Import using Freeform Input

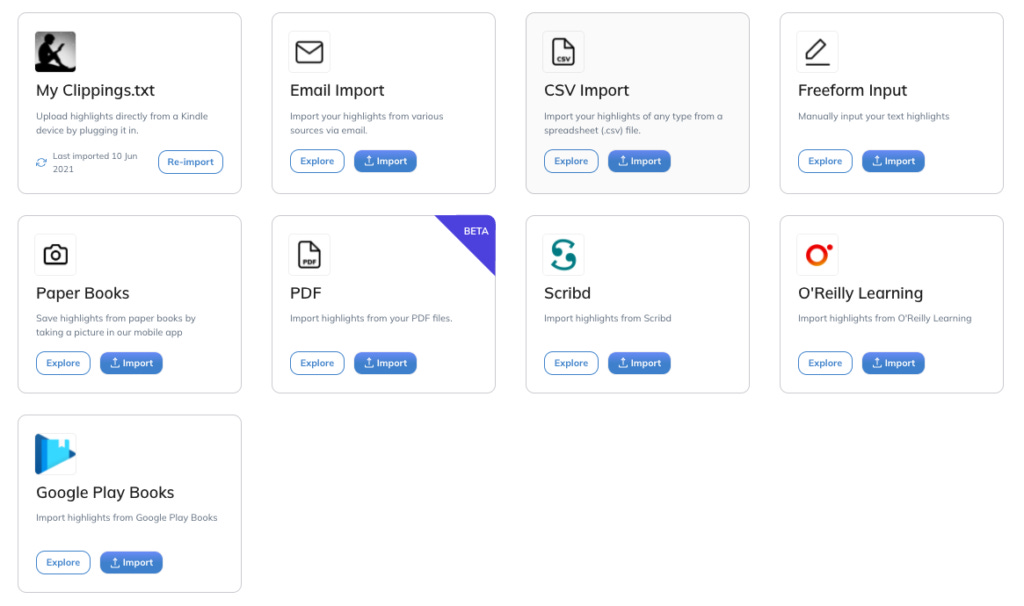(893, 161)
